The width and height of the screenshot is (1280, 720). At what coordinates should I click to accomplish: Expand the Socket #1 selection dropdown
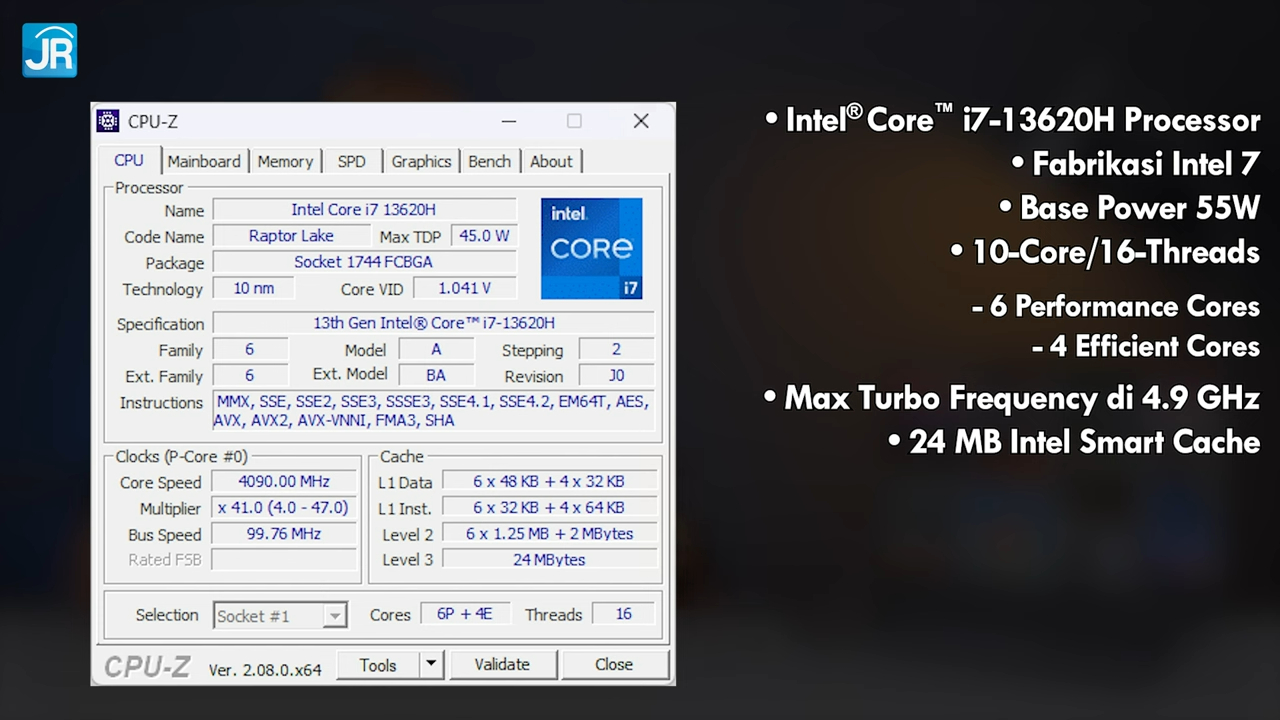click(x=336, y=616)
